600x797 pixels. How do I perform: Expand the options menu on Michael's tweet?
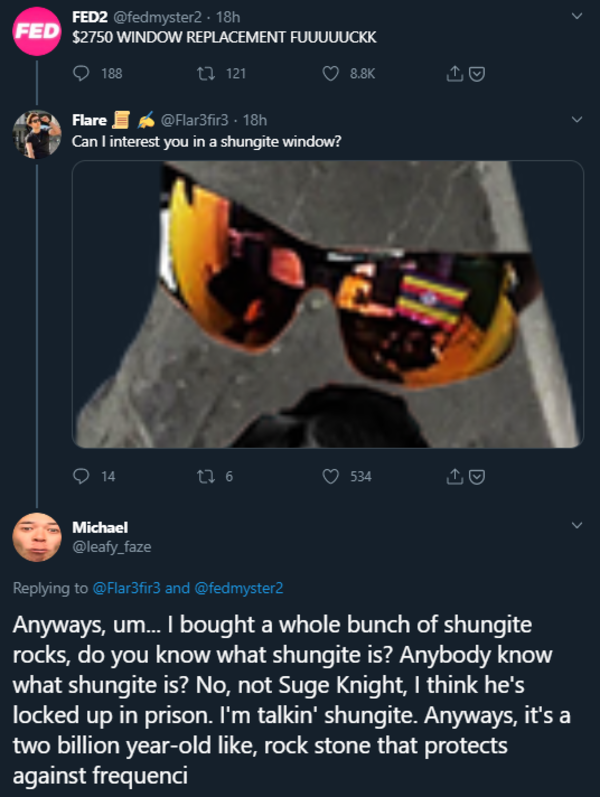[x=576, y=525]
